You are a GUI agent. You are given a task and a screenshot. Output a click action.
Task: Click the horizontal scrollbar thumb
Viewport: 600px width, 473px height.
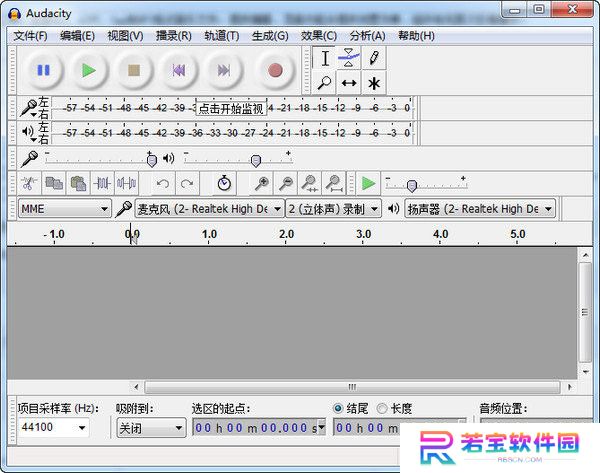[352, 387]
